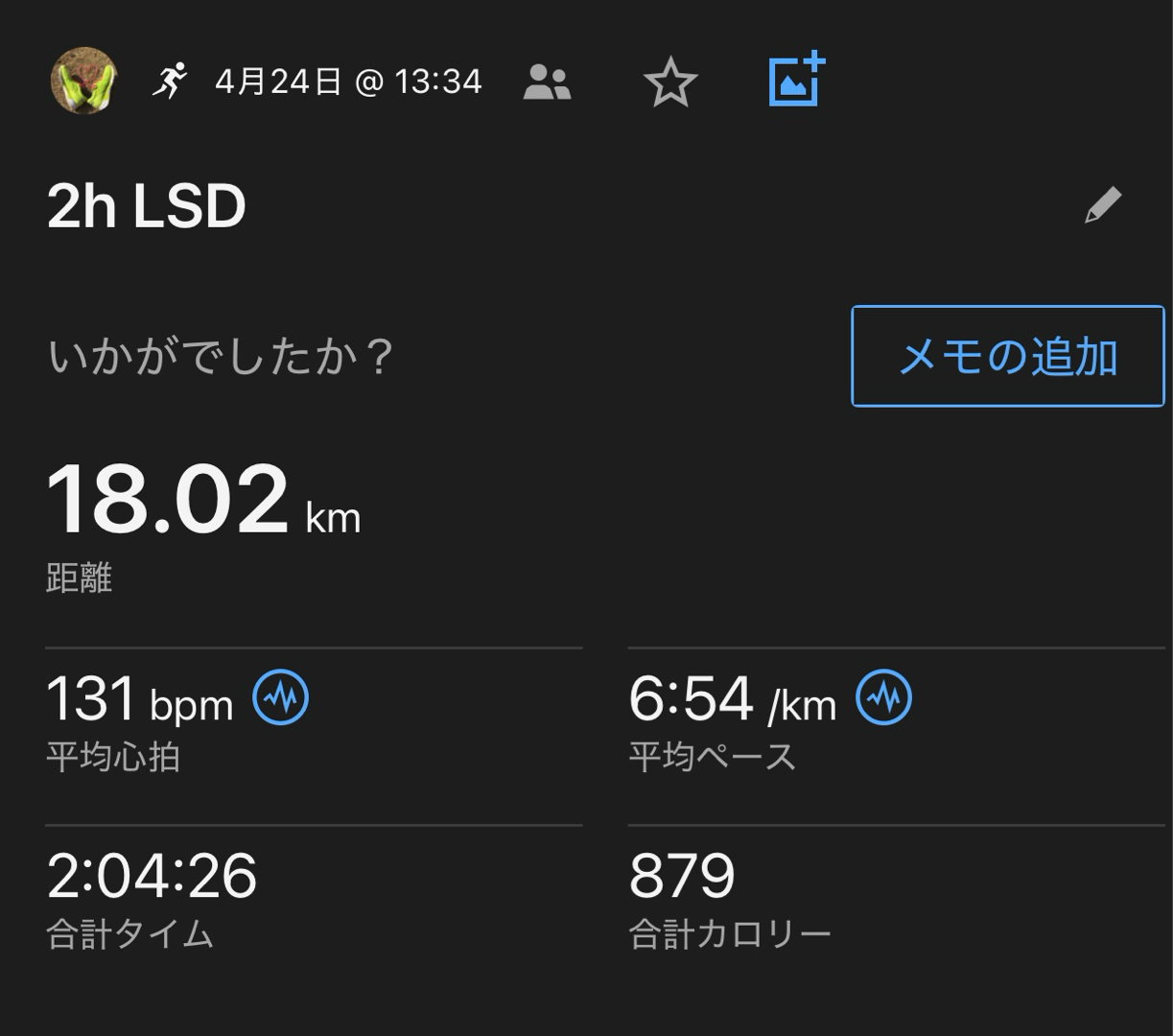1173x1036 pixels.
Task: Tap the 合計カロリー label
Action: (729, 934)
